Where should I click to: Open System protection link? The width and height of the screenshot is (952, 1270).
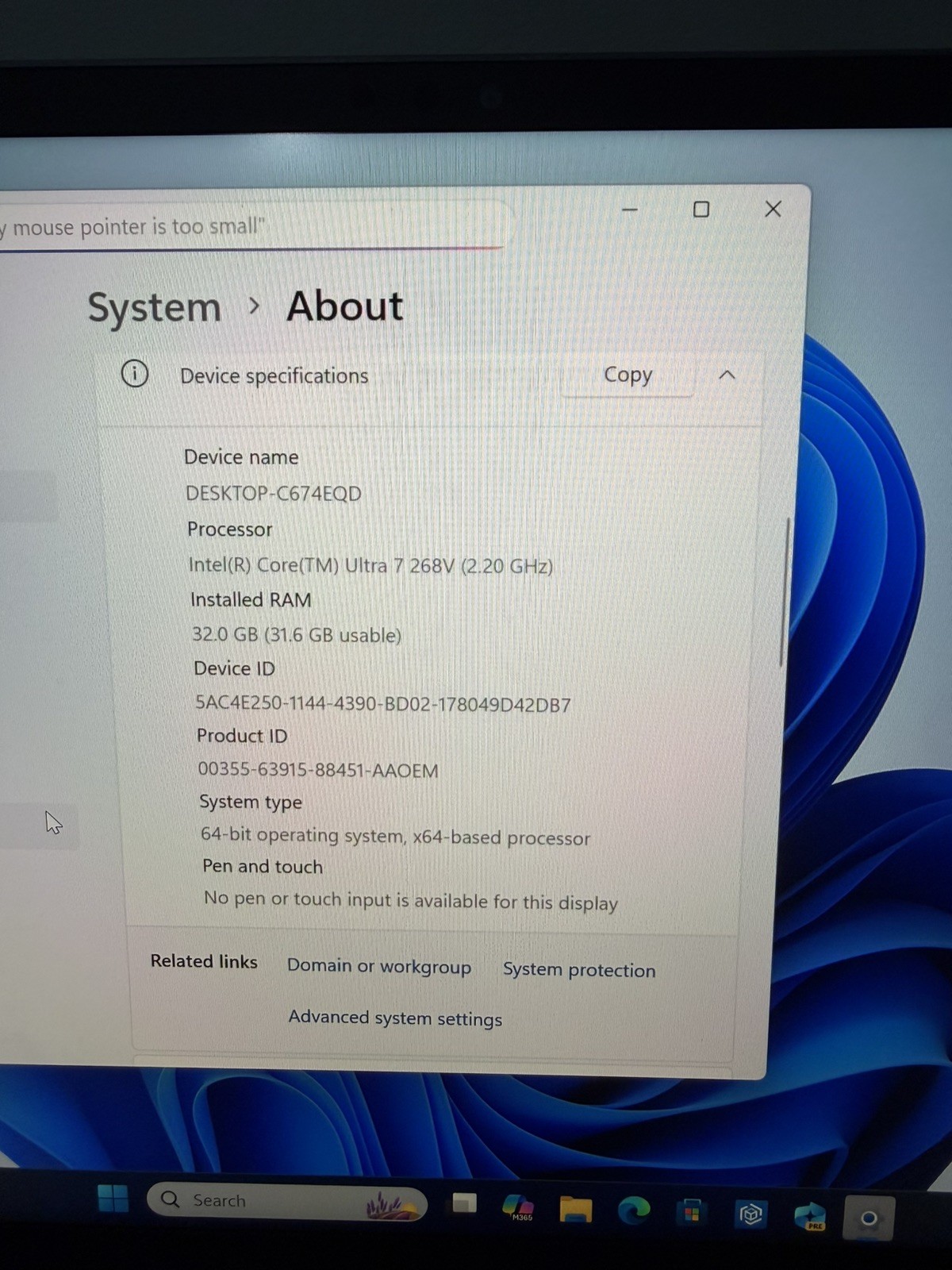pos(579,970)
